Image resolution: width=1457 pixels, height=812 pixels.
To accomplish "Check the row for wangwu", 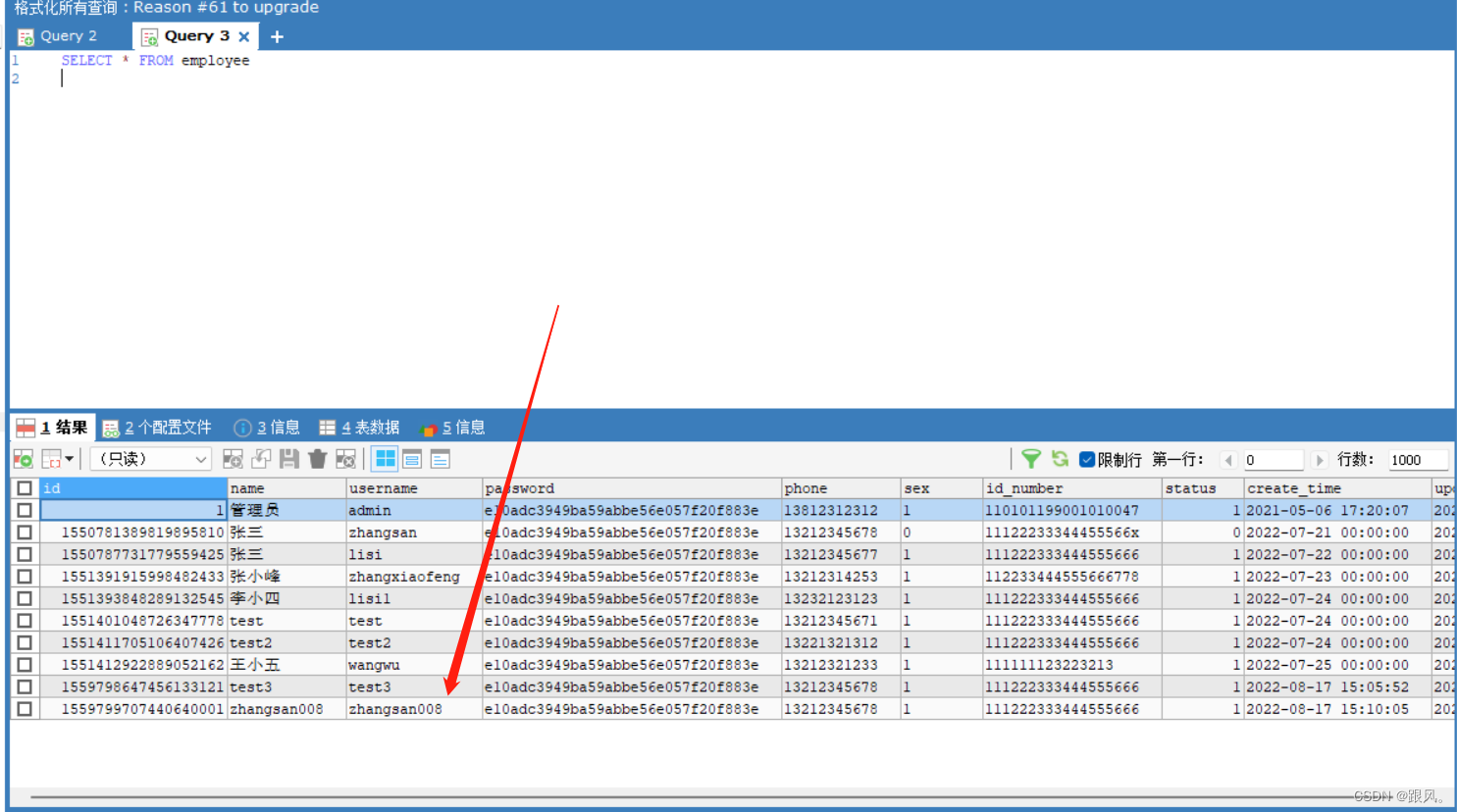I will (25, 664).
